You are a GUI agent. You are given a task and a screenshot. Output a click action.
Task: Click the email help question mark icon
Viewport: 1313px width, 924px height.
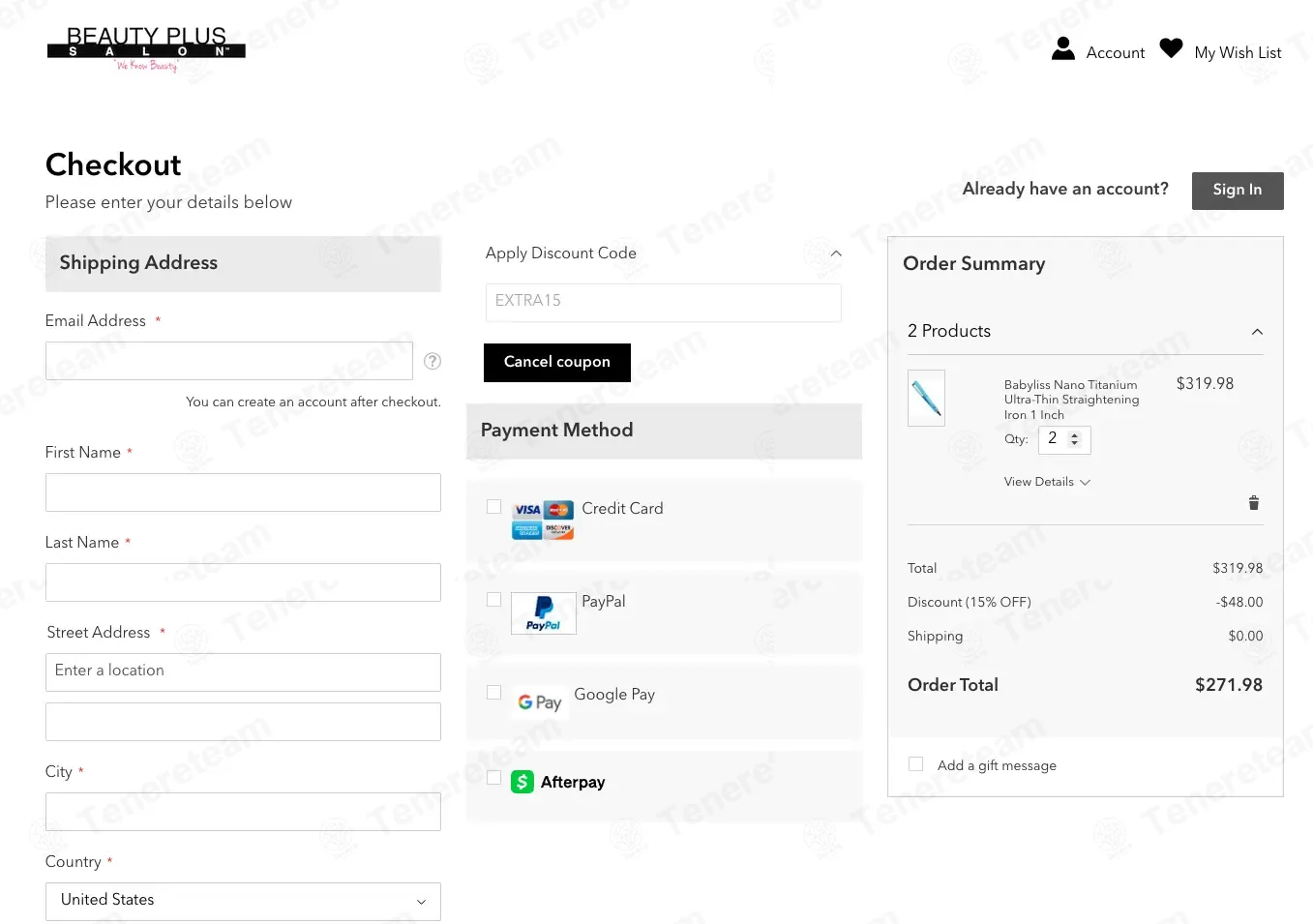pos(433,361)
